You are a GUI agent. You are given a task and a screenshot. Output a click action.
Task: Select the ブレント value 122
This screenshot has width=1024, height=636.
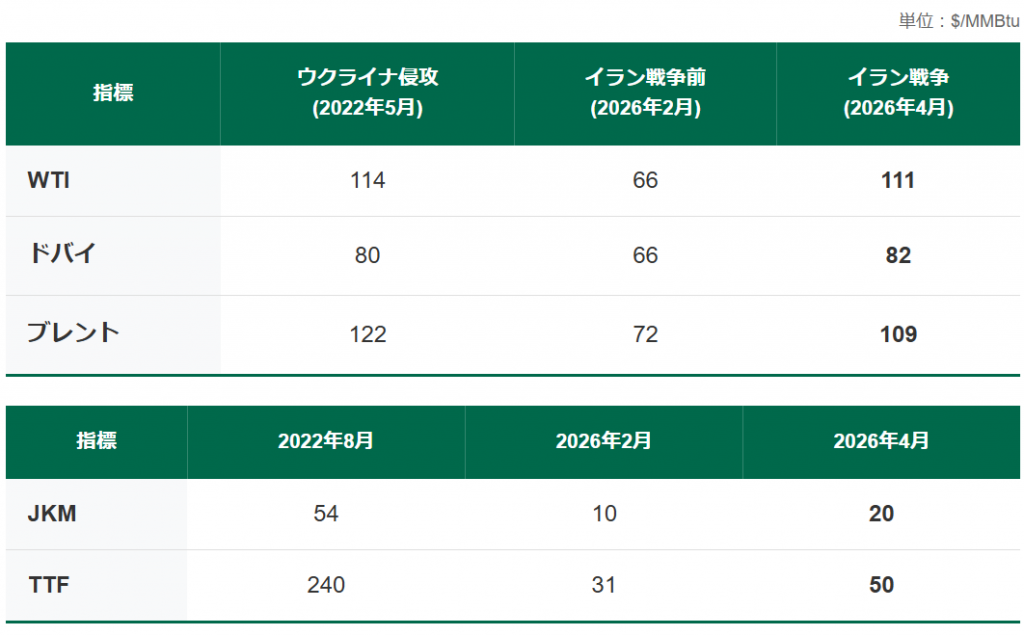tap(367, 334)
